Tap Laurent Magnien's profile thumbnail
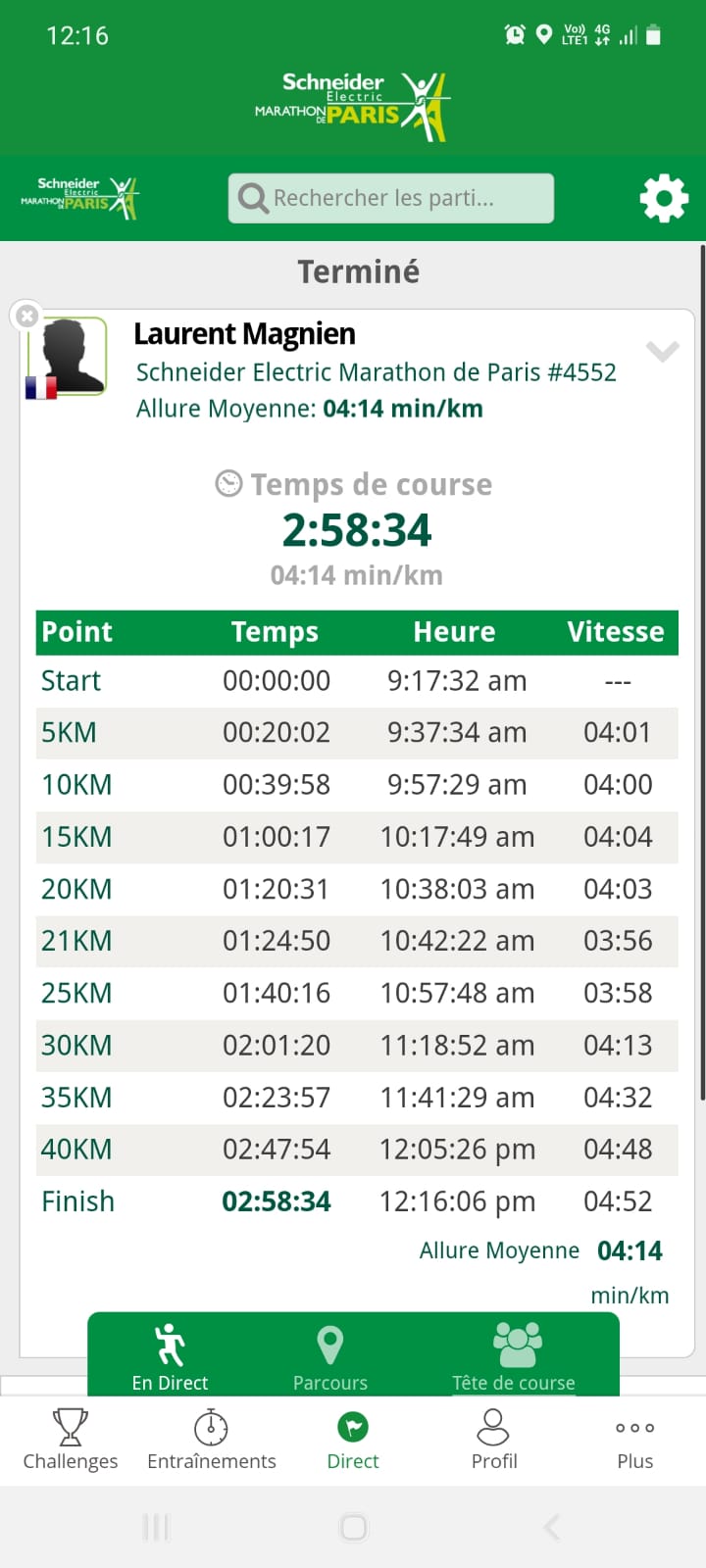This screenshot has width=706, height=1568. pyautogui.click(x=68, y=356)
